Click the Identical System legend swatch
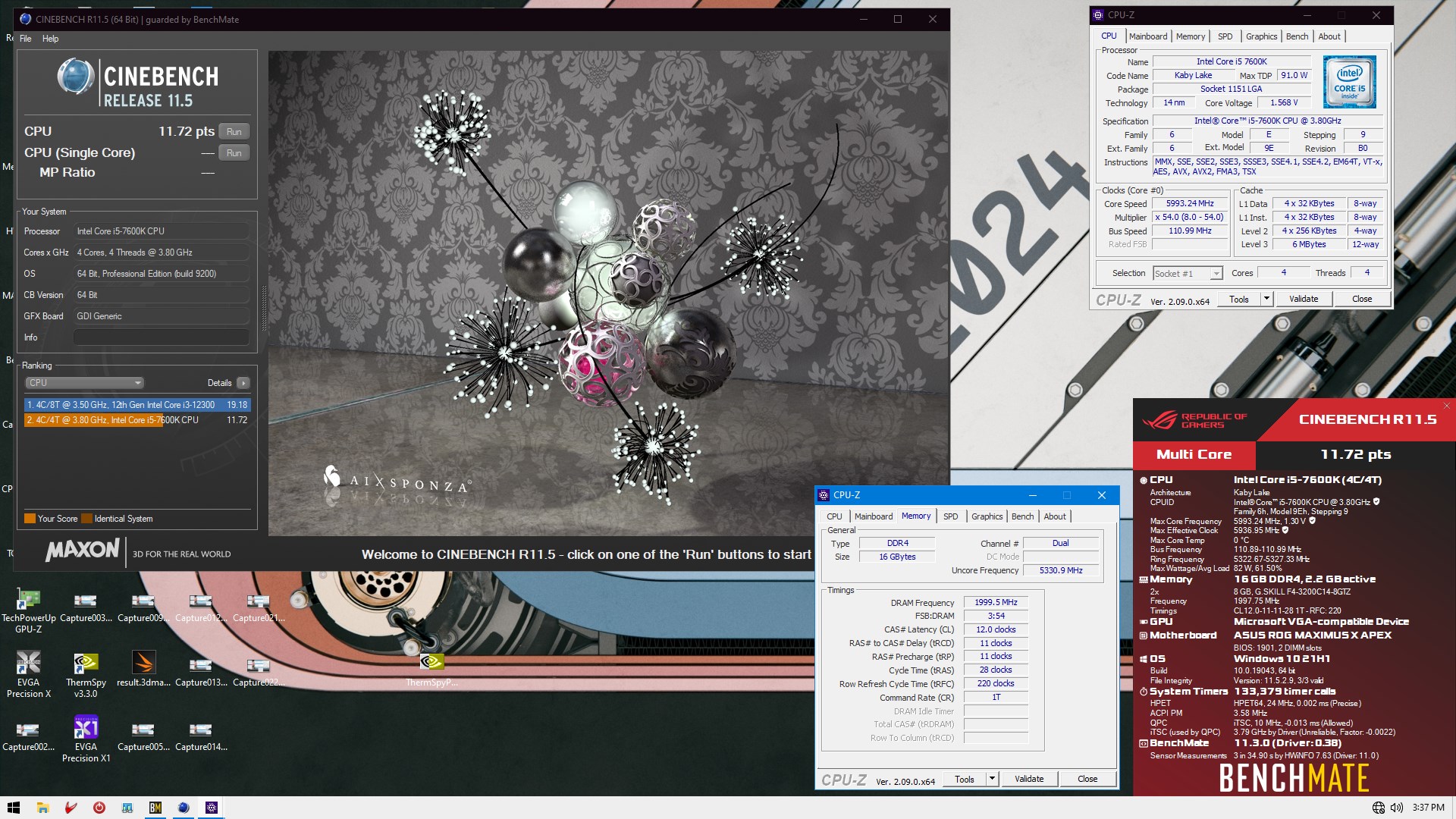The image size is (1456, 819). 86,519
